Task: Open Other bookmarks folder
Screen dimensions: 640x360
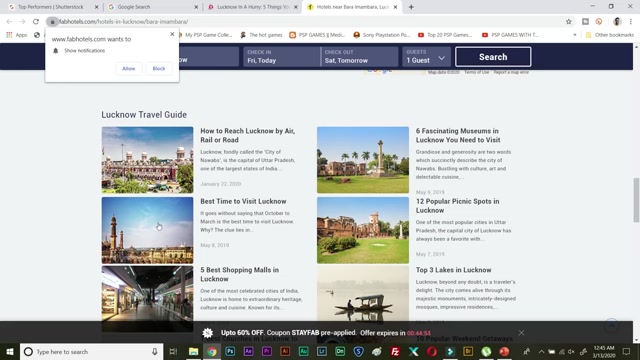Action: (x=610, y=35)
